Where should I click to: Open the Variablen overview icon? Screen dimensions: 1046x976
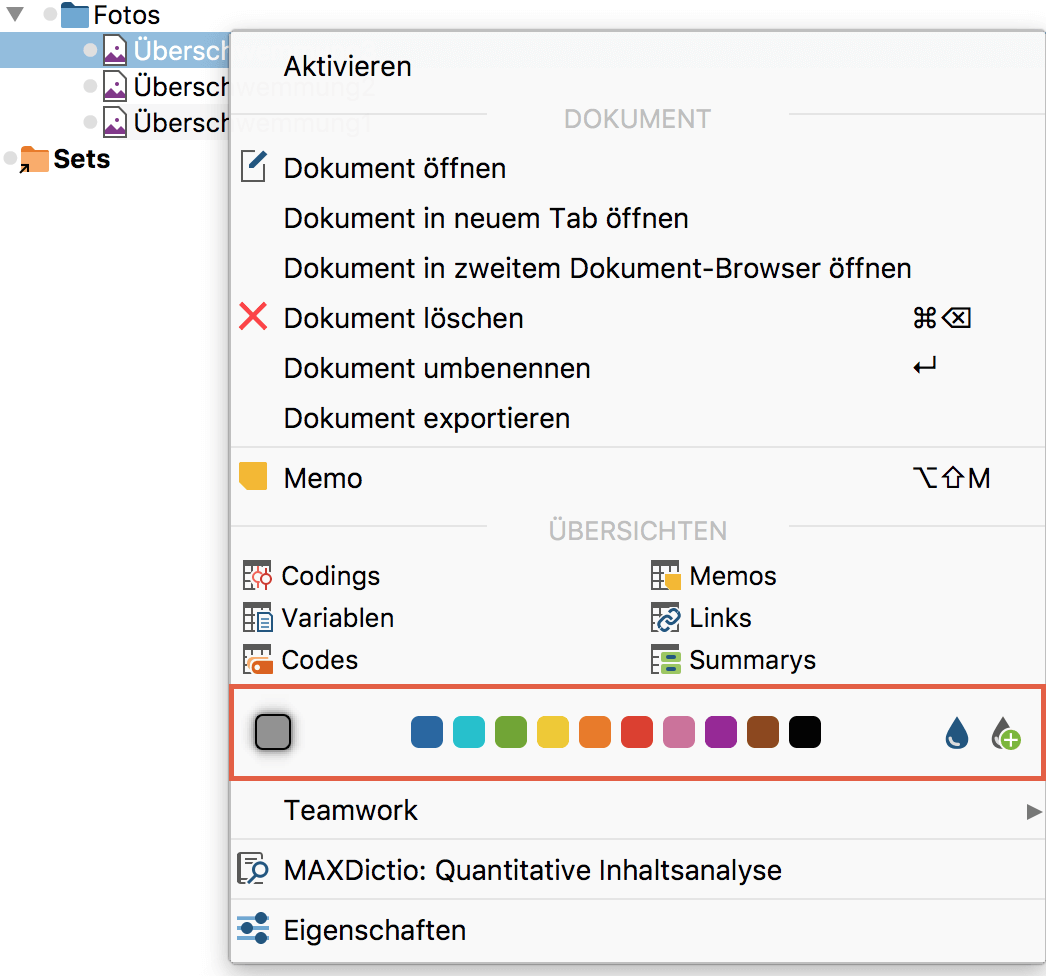click(258, 618)
